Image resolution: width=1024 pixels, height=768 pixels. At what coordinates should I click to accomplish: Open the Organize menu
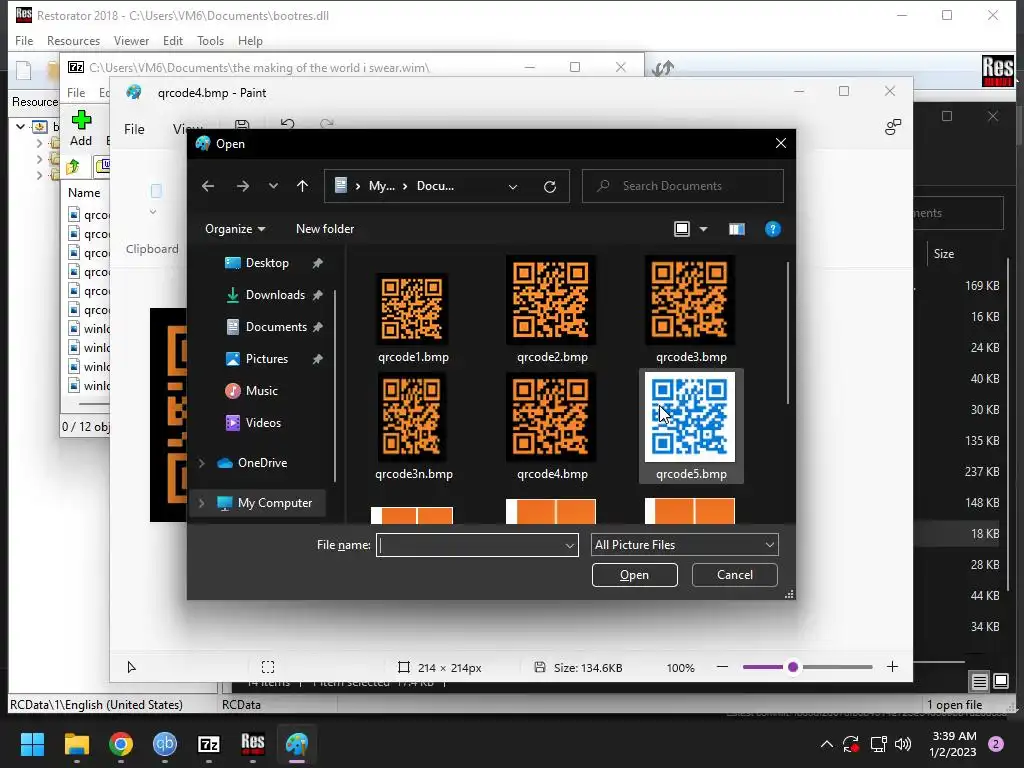click(235, 229)
